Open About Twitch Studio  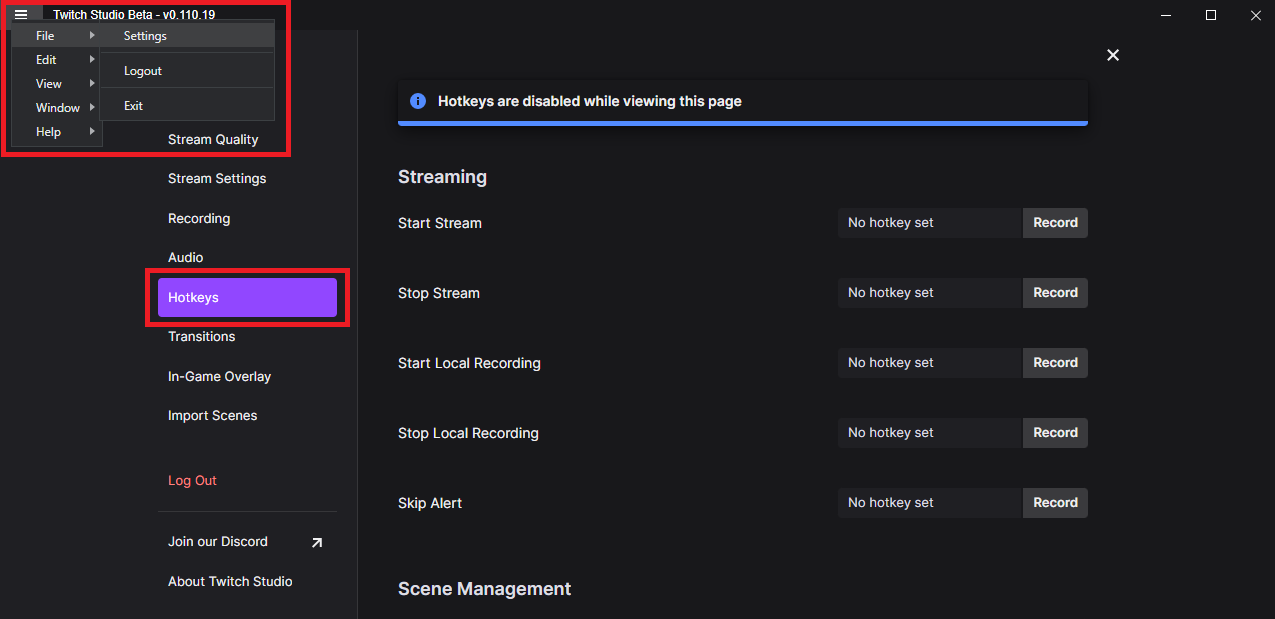[x=230, y=582]
